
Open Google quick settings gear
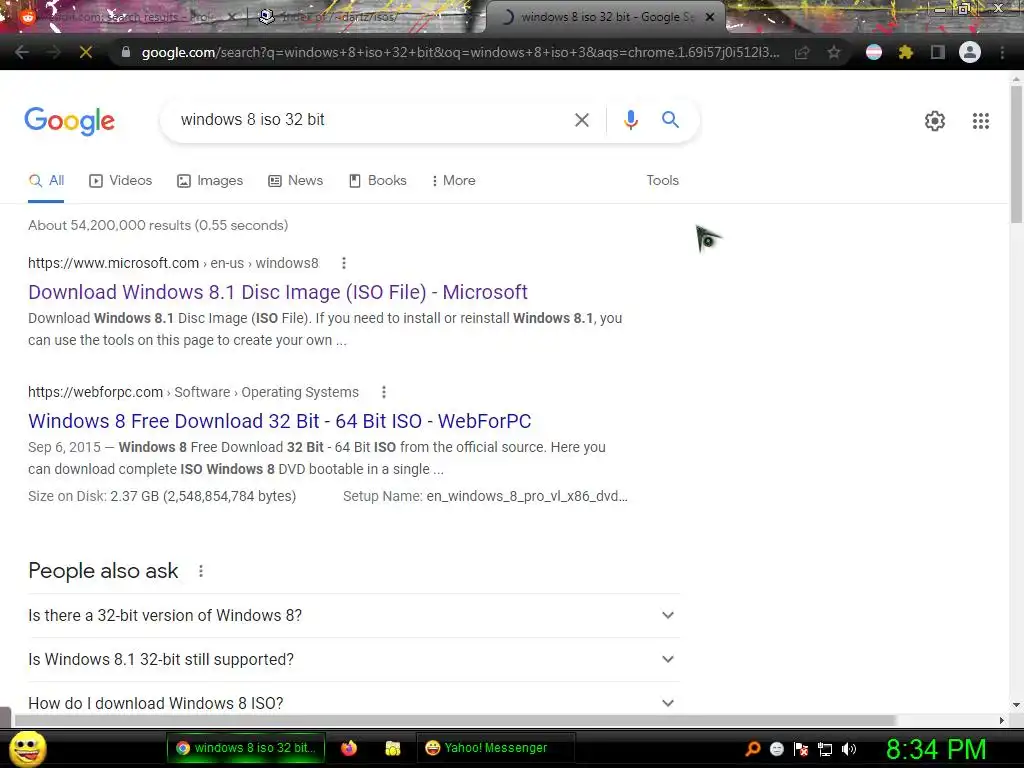[935, 121]
